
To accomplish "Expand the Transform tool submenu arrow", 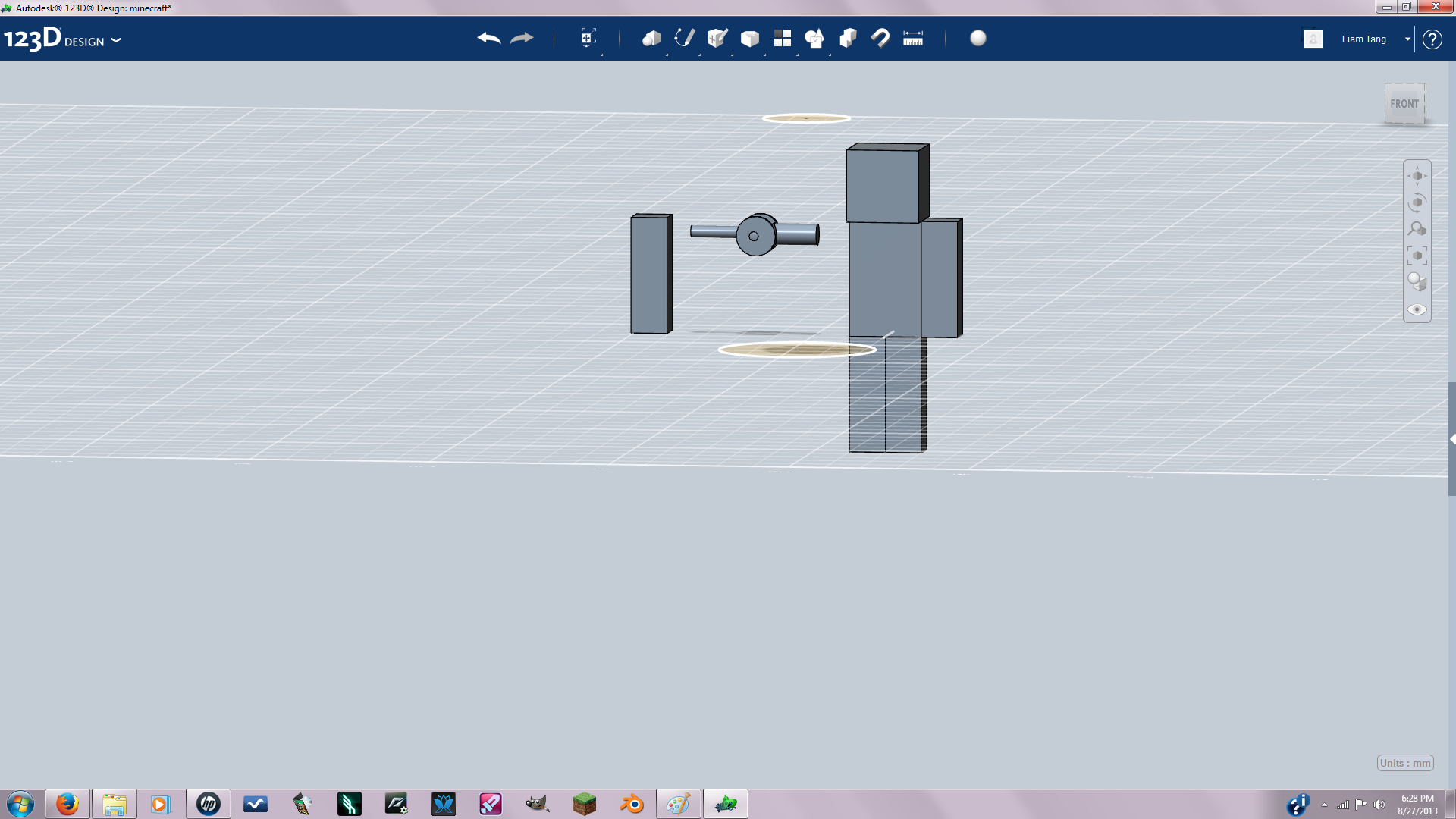I will point(602,55).
